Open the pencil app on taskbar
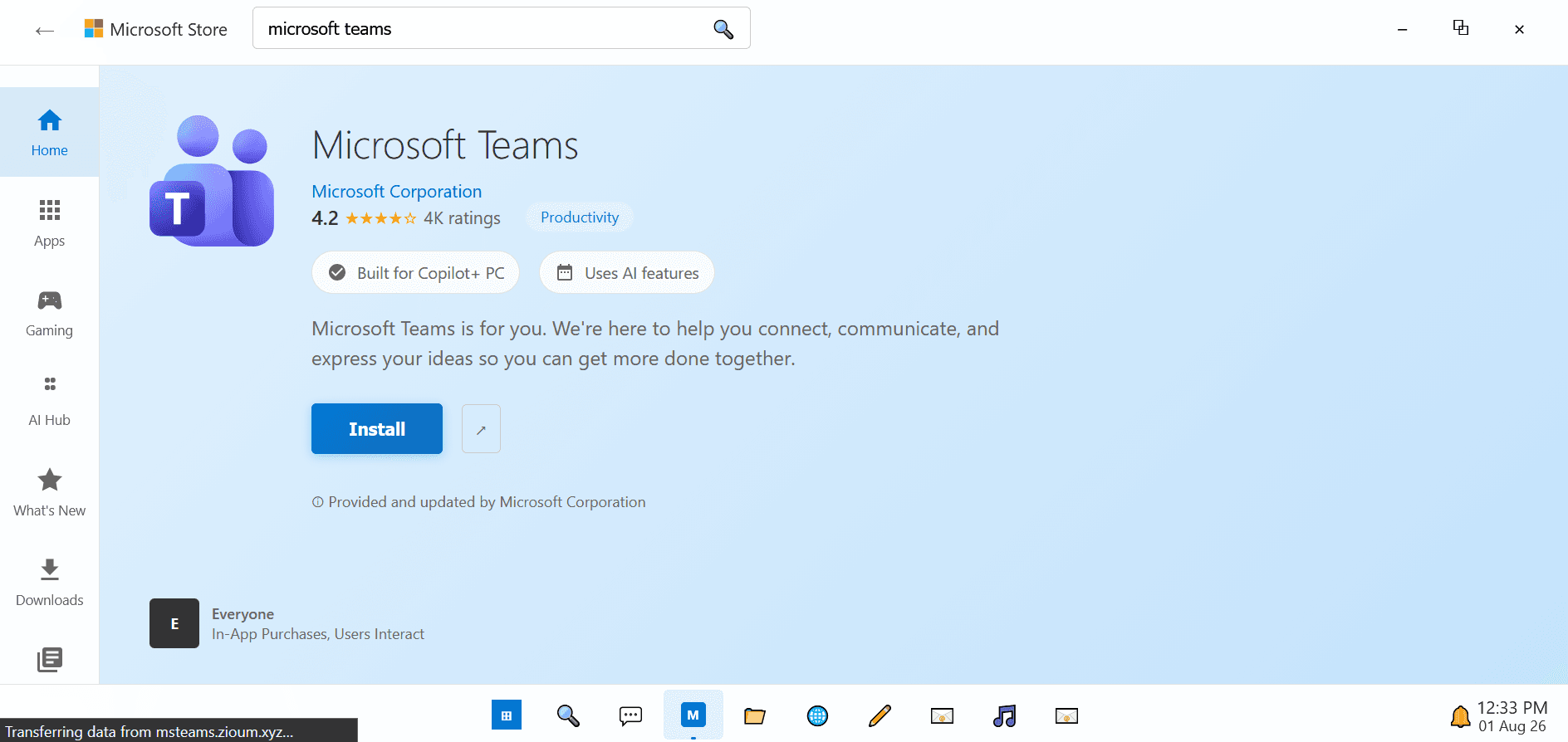 click(880, 715)
